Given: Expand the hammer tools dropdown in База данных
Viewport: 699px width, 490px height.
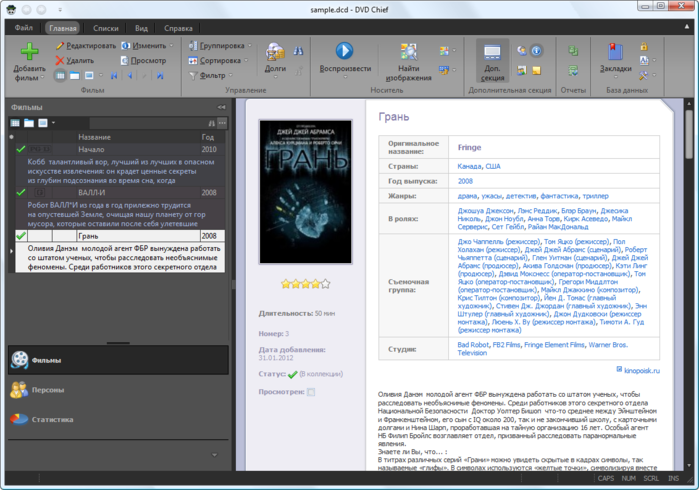Looking at the screenshot, I should [x=654, y=75].
